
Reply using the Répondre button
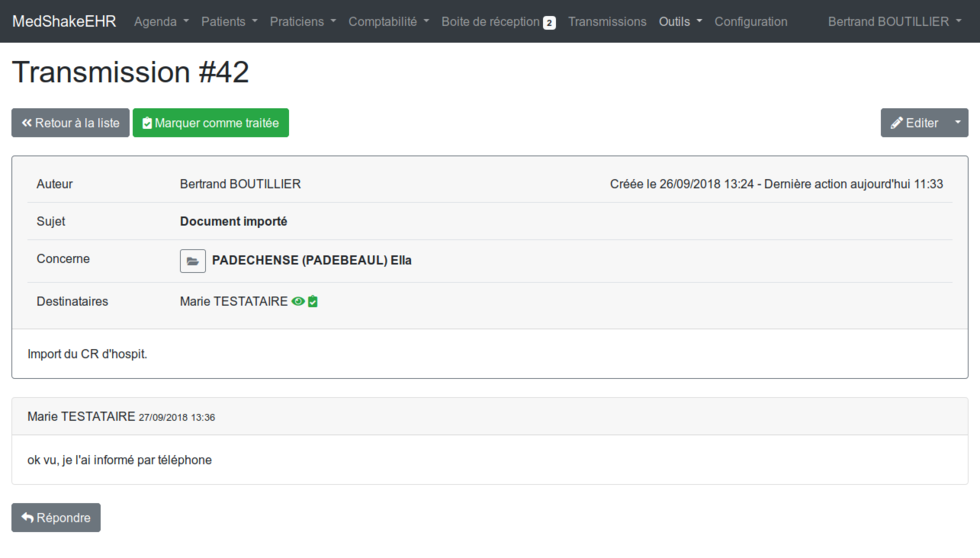click(x=56, y=518)
